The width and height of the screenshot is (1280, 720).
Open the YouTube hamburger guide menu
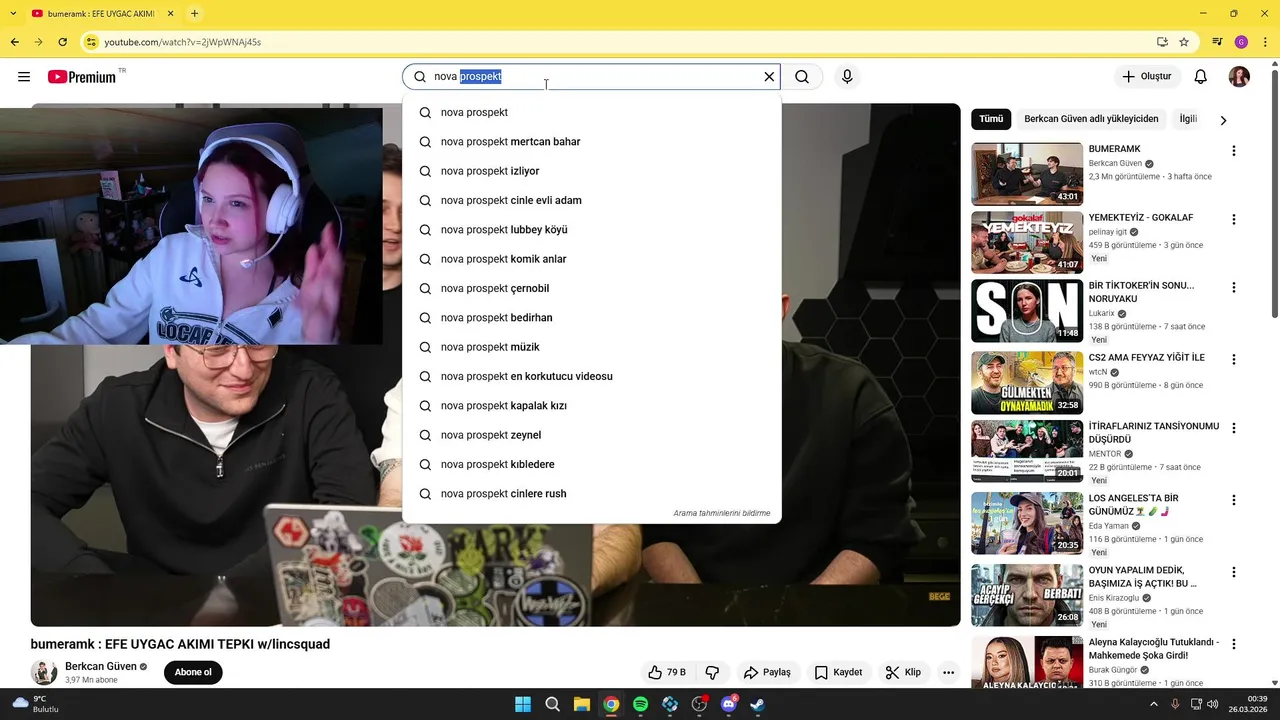click(x=24, y=77)
